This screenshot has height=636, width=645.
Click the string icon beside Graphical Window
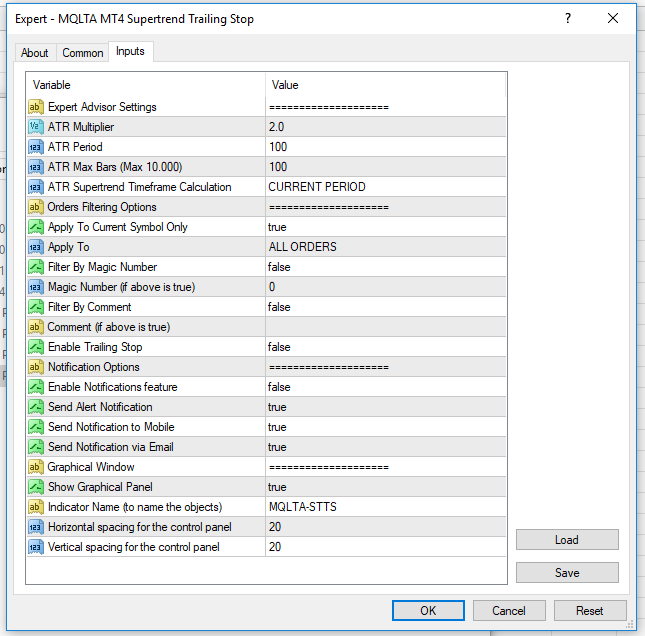36,467
